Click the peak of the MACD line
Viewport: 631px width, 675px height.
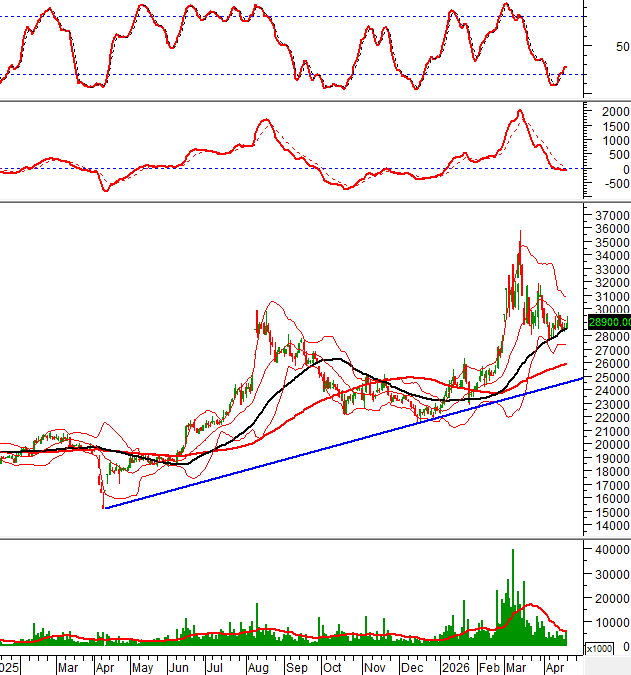[519, 111]
